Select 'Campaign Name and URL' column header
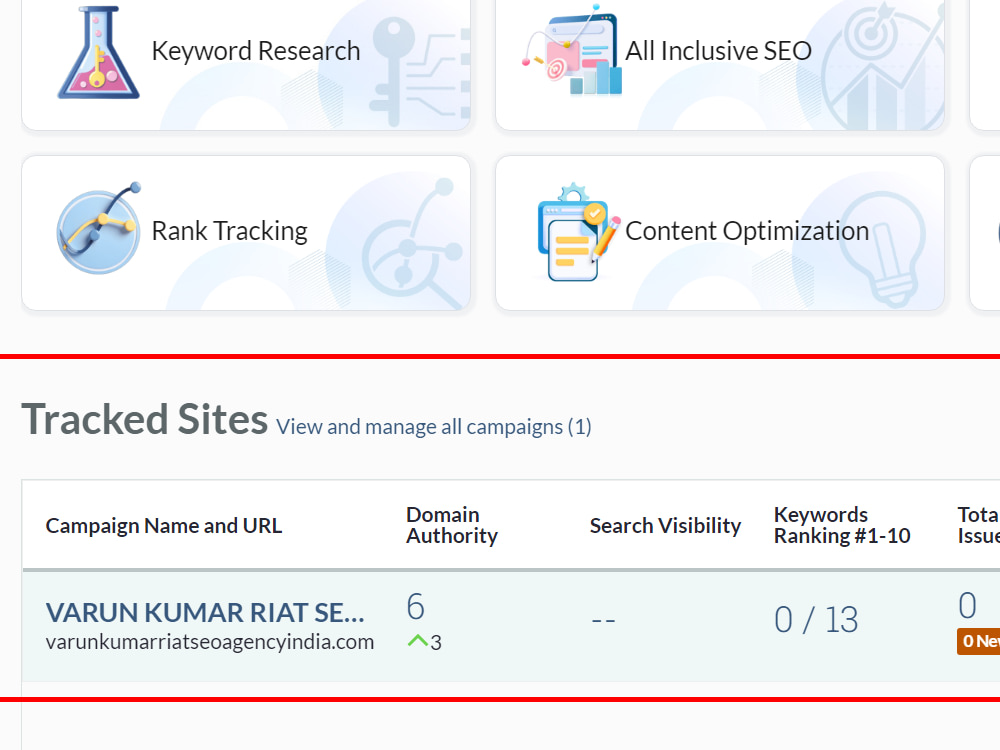The height and width of the screenshot is (750, 1000). (164, 526)
